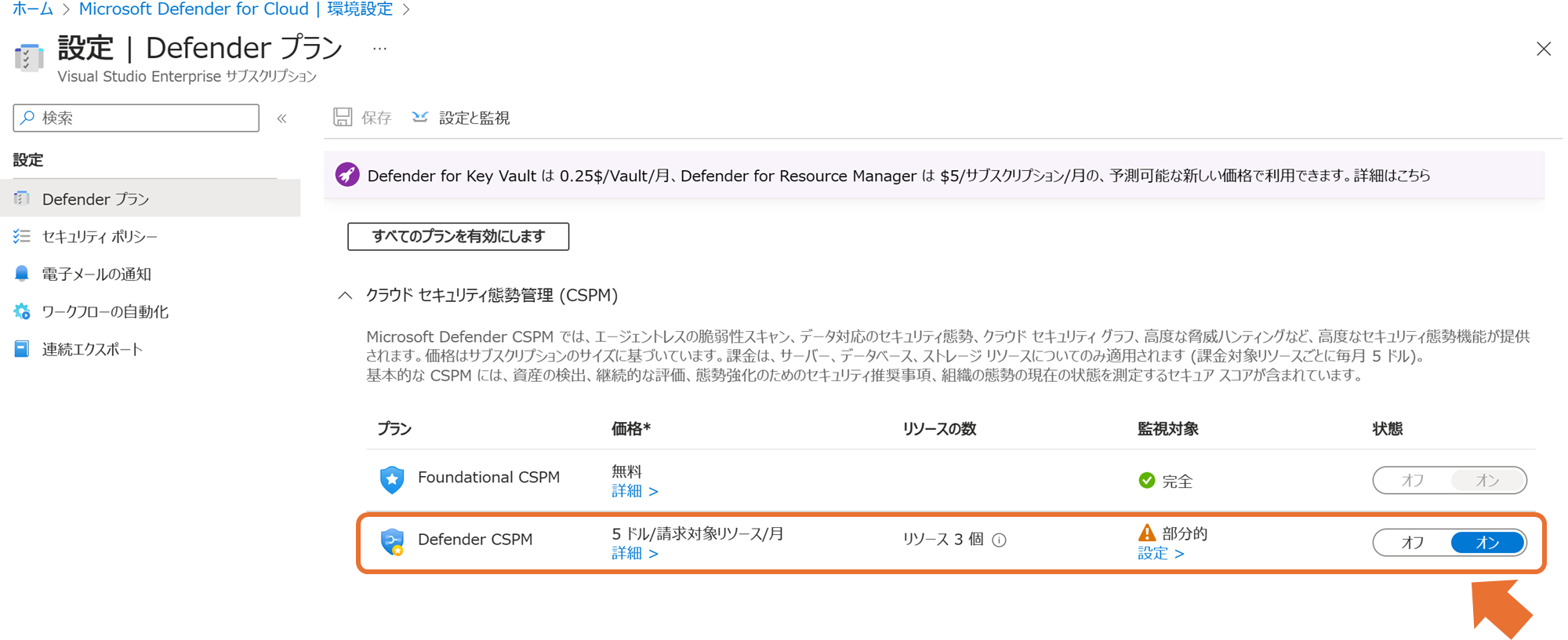Click the search magnifier icon

[x=28, y=118]
